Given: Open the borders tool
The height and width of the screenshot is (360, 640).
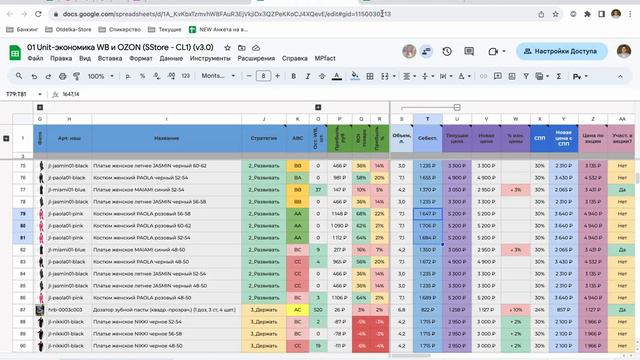Looking at the screenshot, I should (370, 76).
